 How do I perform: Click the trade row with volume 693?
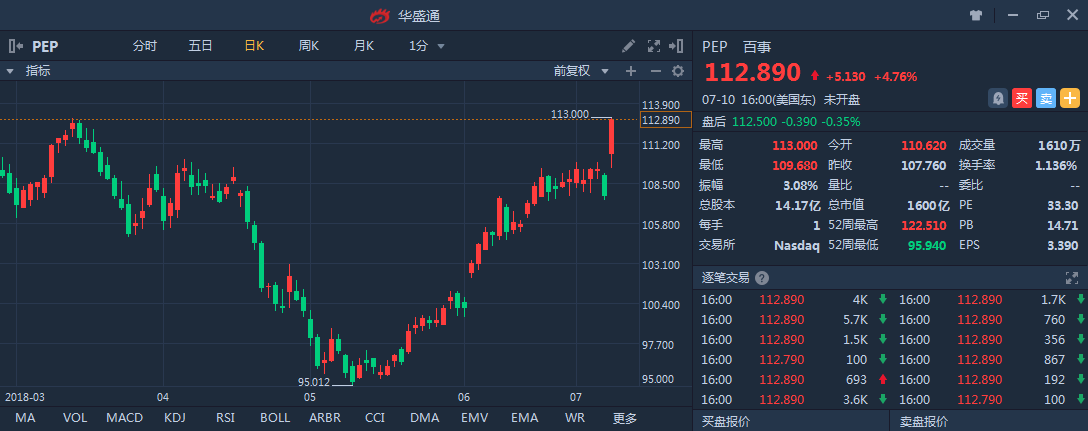[790, 380]
